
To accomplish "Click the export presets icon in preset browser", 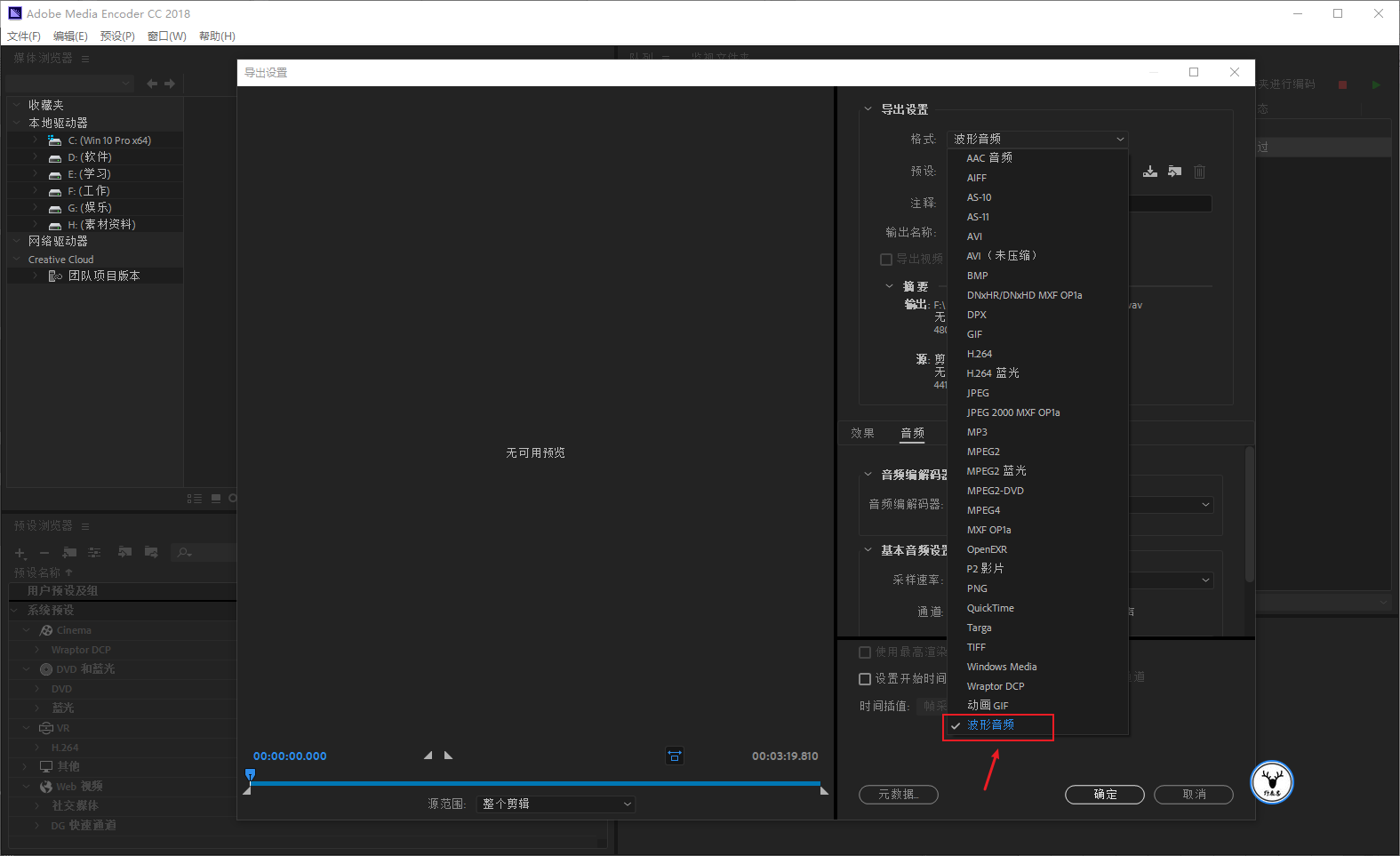I will (151, 553).
